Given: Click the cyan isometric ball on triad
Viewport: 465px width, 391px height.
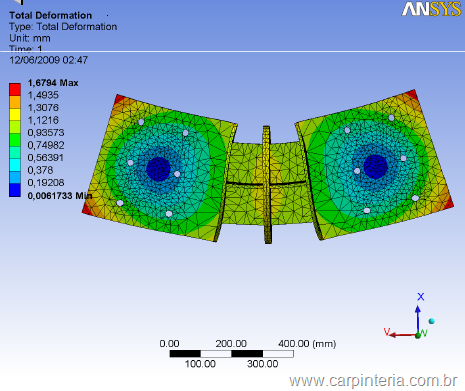Looking at the screenshot, I should [432, 321].
